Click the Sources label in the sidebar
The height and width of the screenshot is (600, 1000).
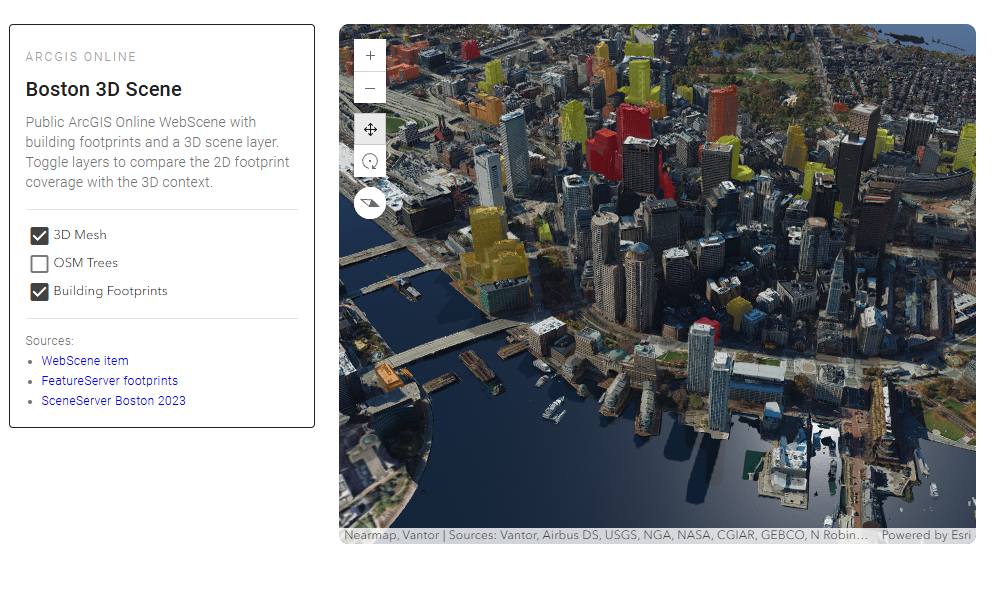[x=49, y=340]
